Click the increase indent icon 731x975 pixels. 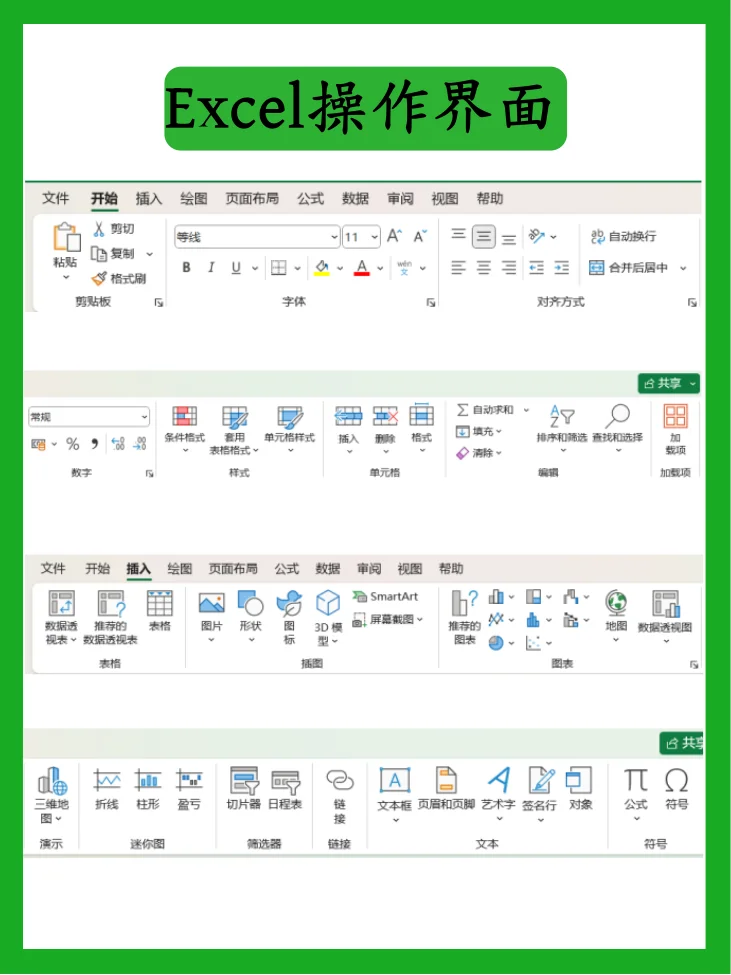point(562,267)
